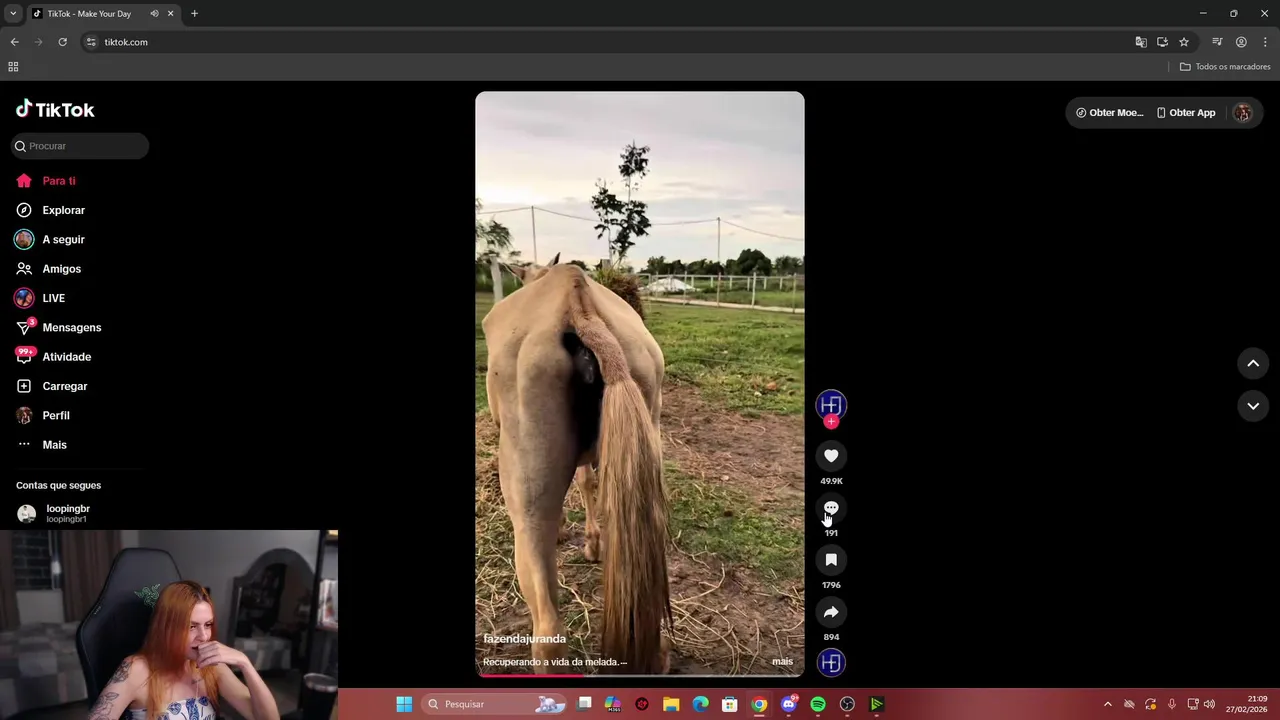Open Discord from the taskbar
1280x720 pixels.
pyautogui.click(x=789, y=704)
